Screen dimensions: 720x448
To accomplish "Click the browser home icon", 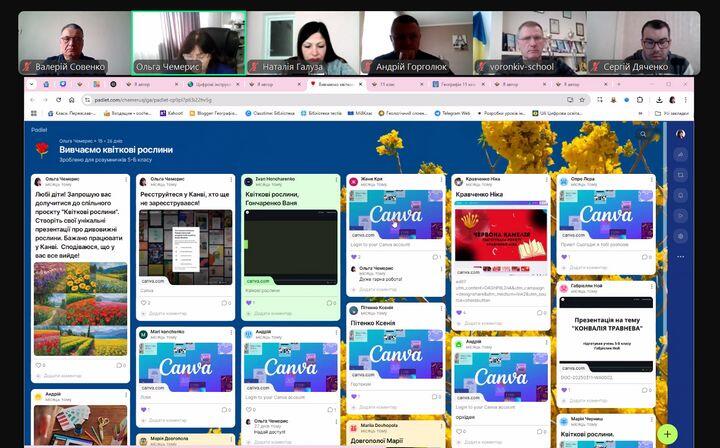I will click(72, 100).
